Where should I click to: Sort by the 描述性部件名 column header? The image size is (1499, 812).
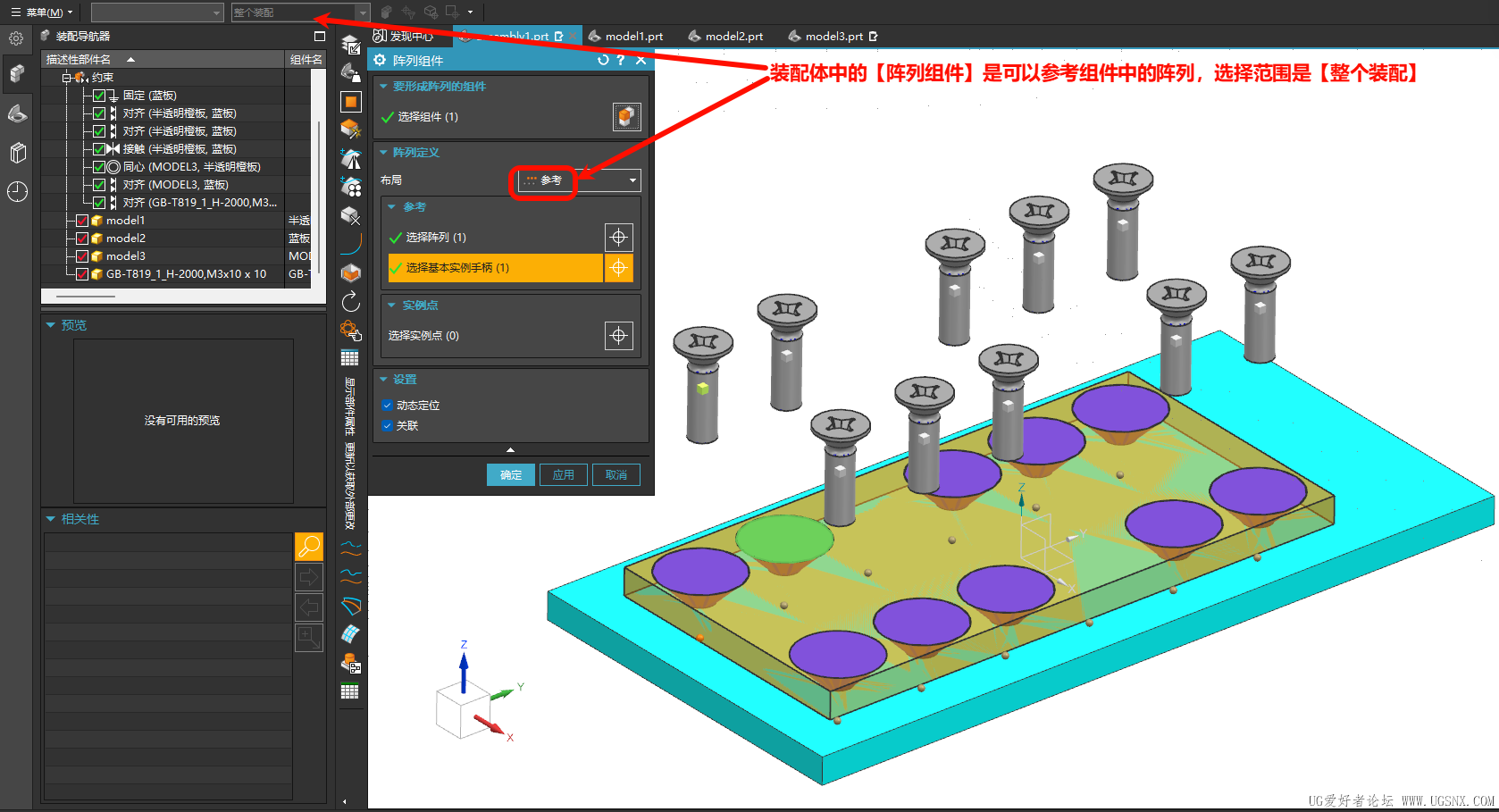click(x=163, y=59)
